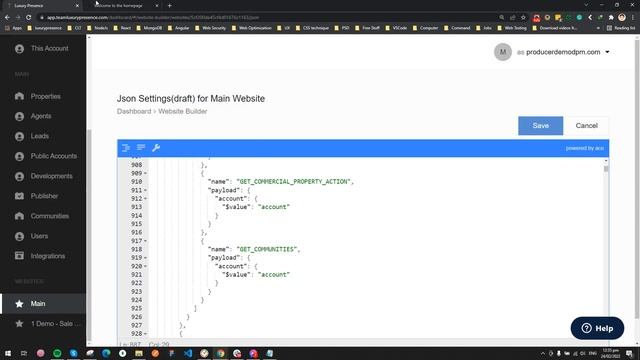The height and width of the screenshot is (360, 640).
Task: Open the React bookmarks folder
Action: click(122, 28)
